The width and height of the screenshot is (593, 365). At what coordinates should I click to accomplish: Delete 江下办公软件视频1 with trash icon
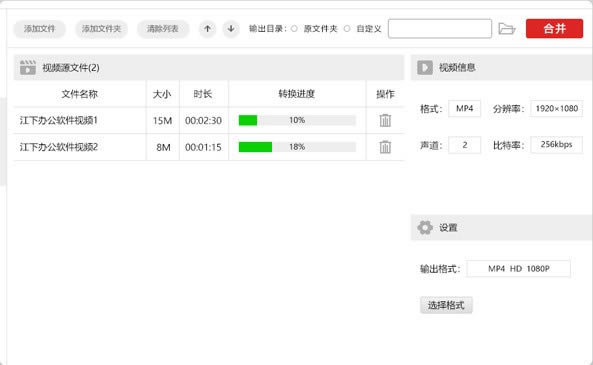(385, 121)
